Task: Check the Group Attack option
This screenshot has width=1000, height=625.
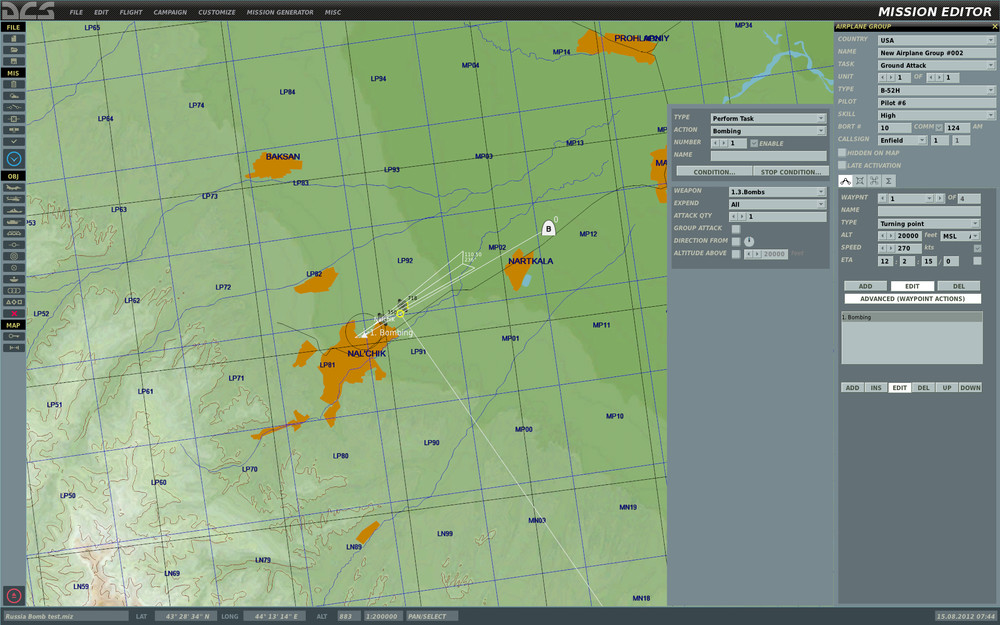Action: point(736,229)
